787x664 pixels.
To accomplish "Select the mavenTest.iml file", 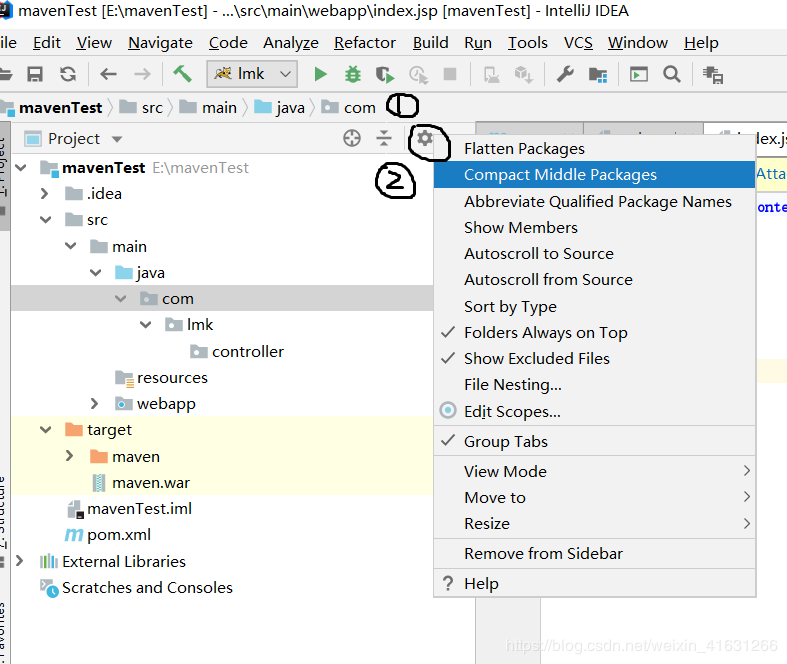I will (139, 509).
